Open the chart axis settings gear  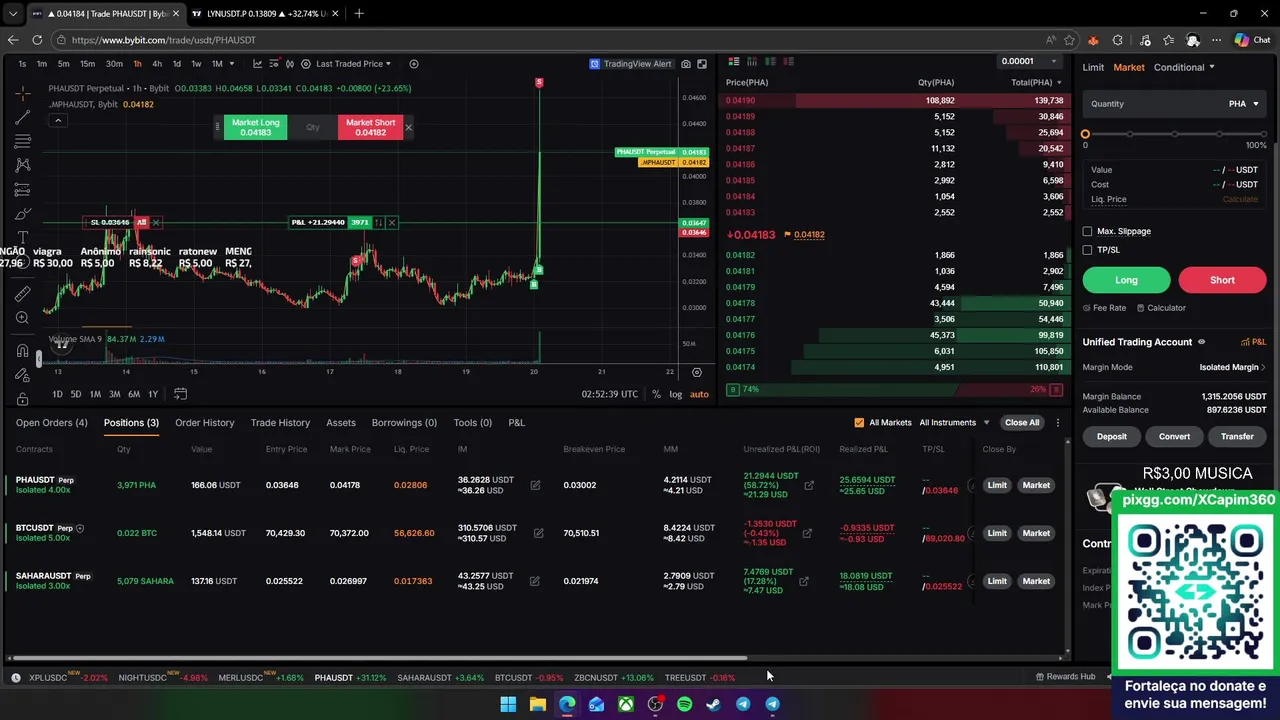click(x=697, y=372)
